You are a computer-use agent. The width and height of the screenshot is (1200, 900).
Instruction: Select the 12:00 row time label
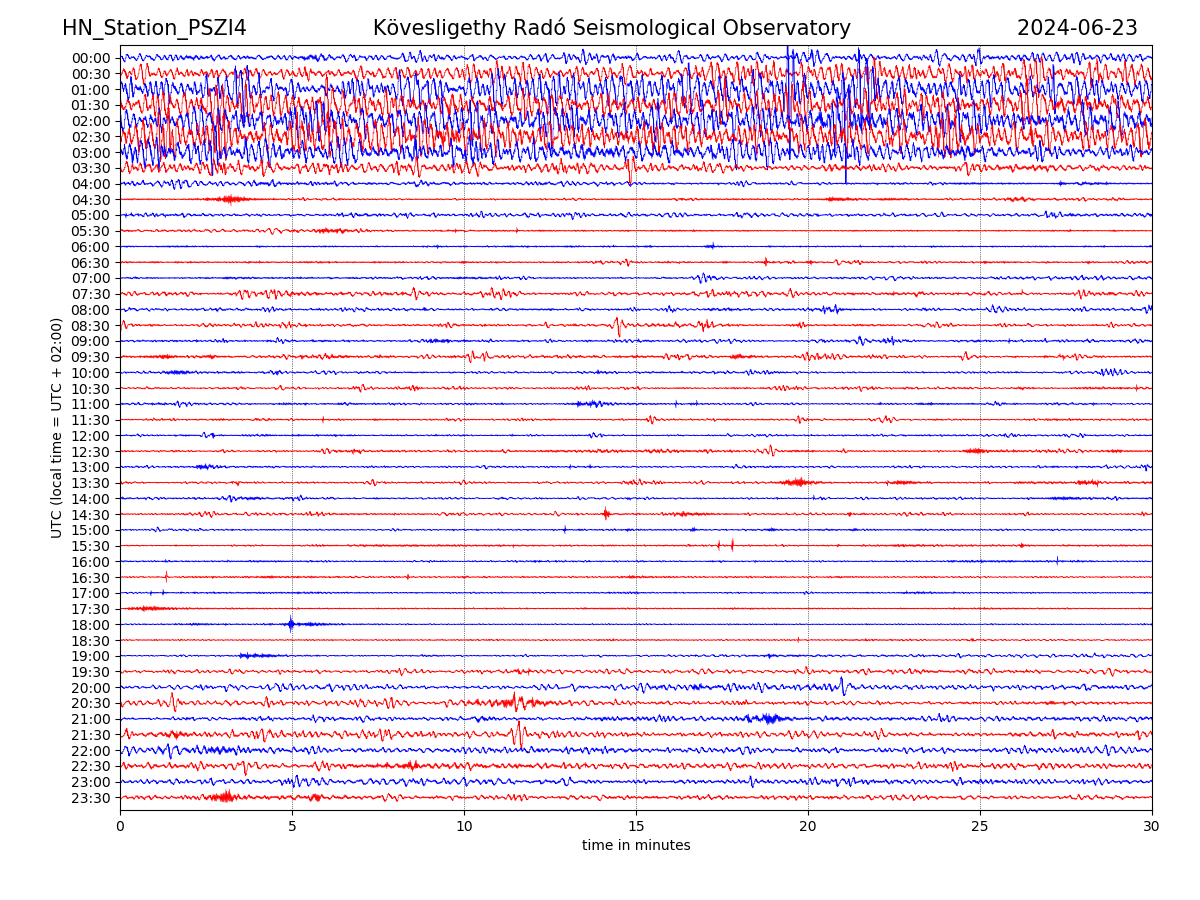[x=90, y=436]
